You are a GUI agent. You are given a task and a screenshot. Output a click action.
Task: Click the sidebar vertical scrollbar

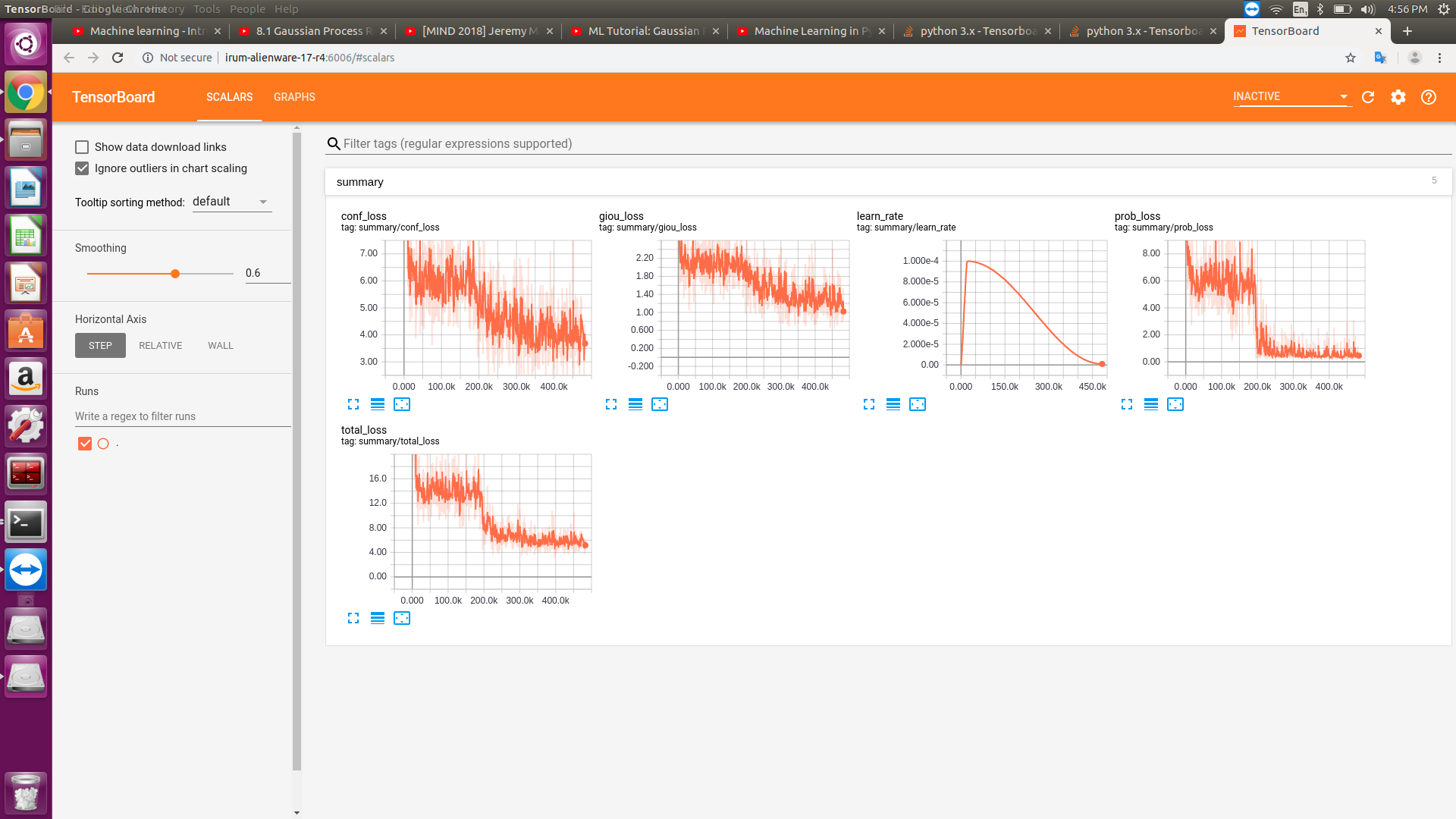pos(297,451)
